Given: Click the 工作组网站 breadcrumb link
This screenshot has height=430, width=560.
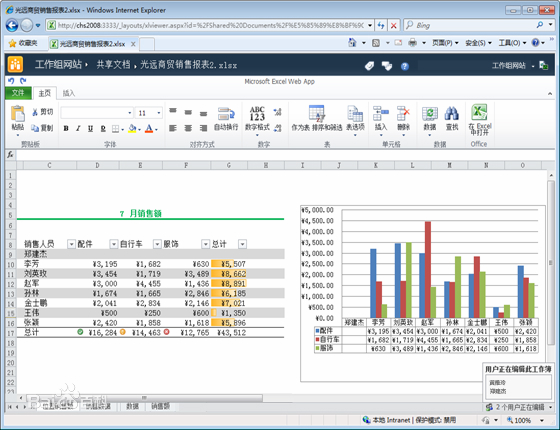Looking at the screenshot, I should click(58, 65).
